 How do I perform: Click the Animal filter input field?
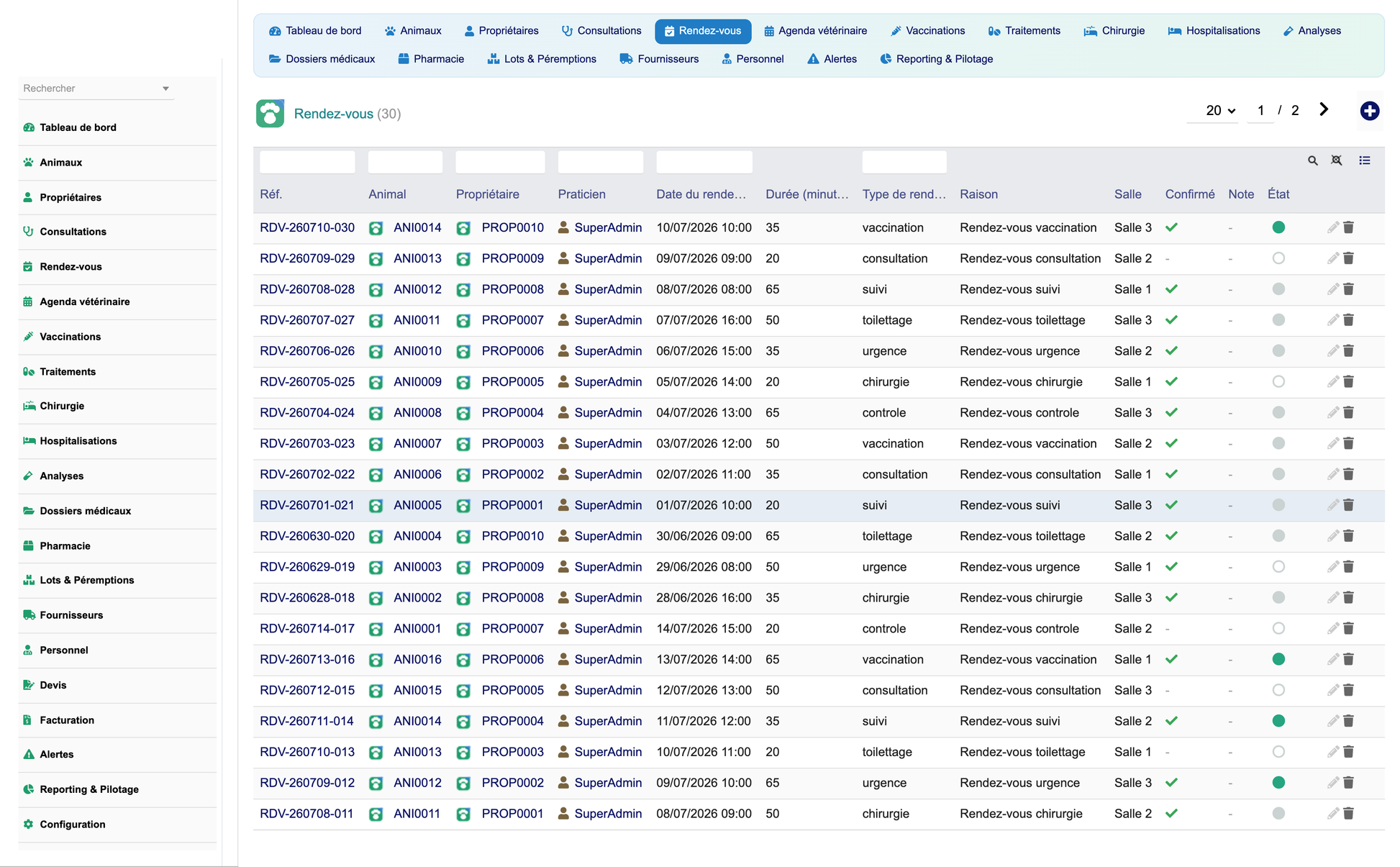point(405,162)
